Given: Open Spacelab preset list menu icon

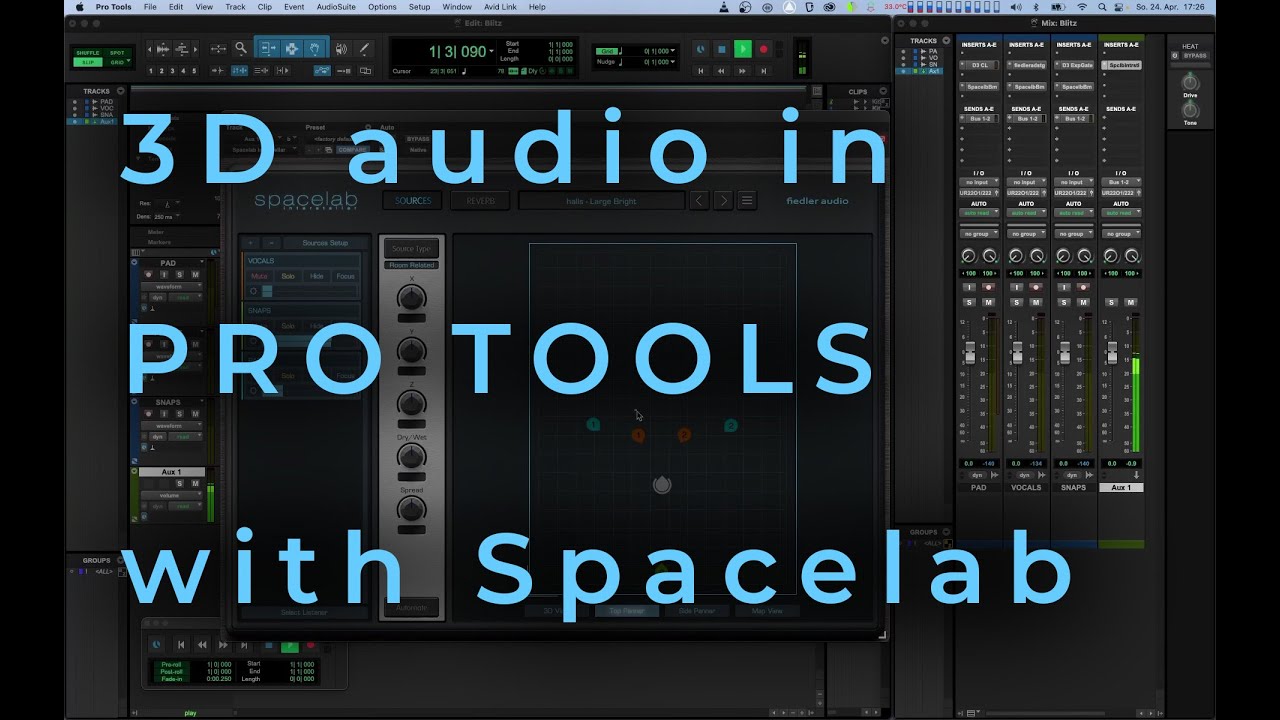Looking at the screenshot, I should (x=746, y=201).
